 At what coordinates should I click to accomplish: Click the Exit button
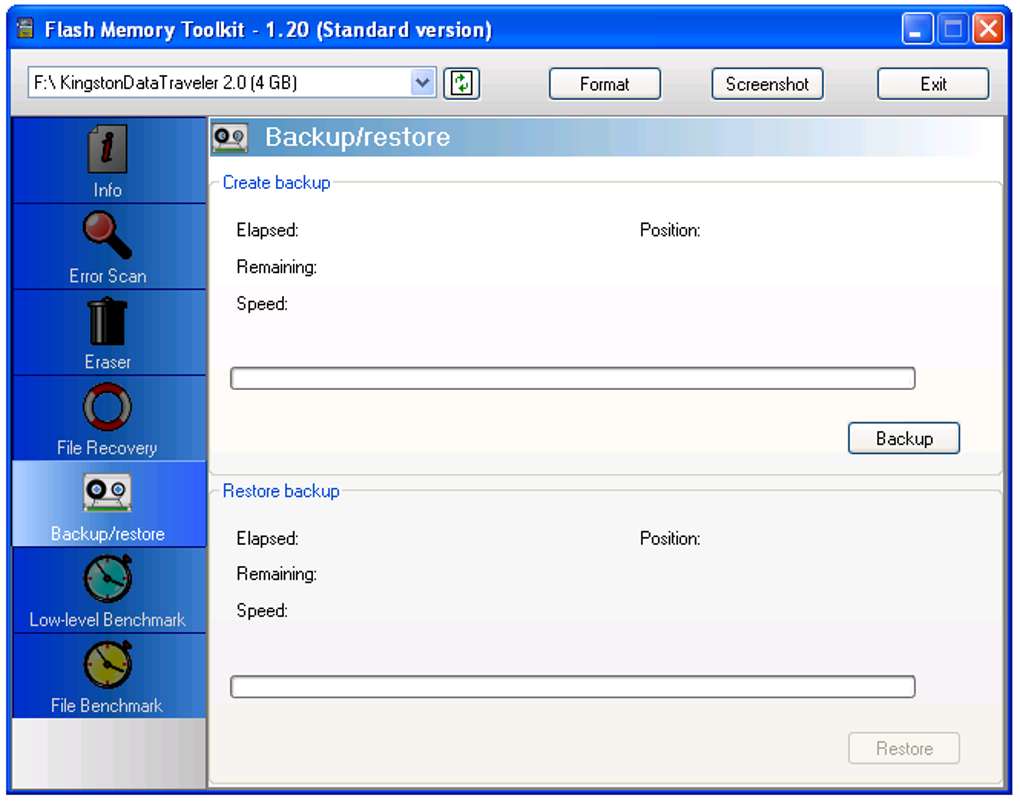pos(933,84)
